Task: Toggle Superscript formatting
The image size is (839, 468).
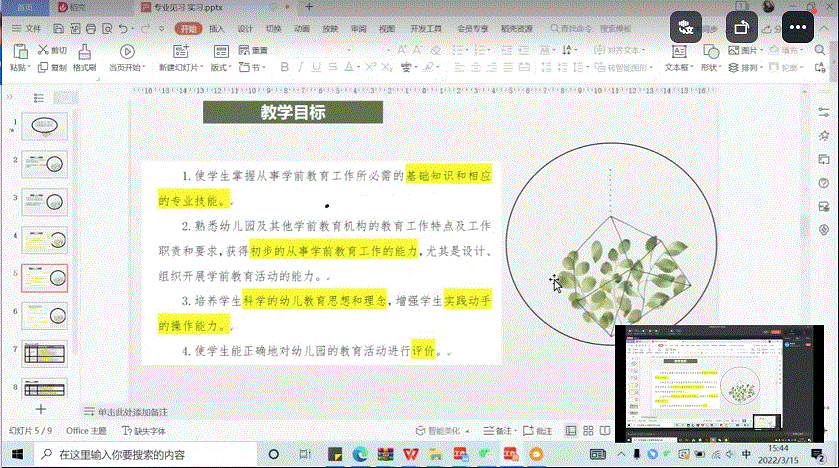Action: [370, 67]
